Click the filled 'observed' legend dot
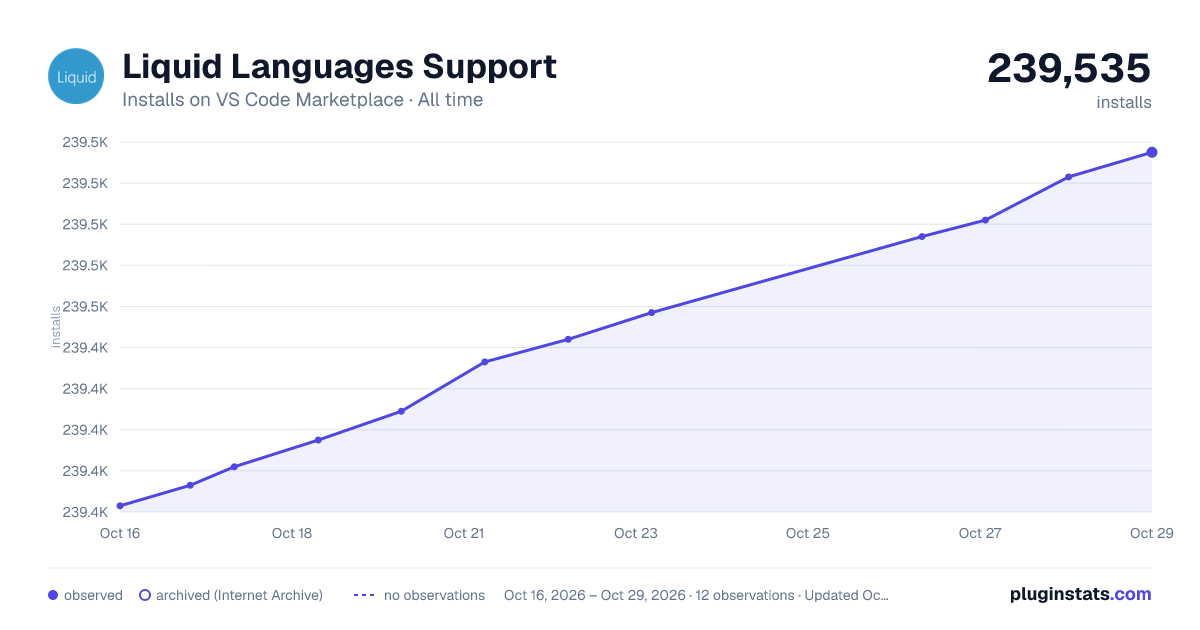1200x630 pixels. click(x=53, y=595)
